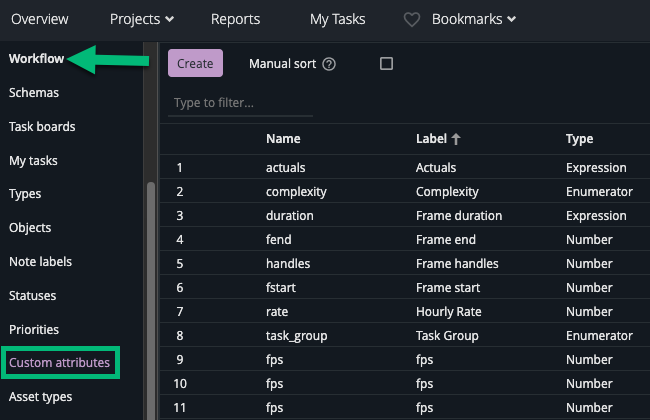Open the Reports page

pos(235,19)
